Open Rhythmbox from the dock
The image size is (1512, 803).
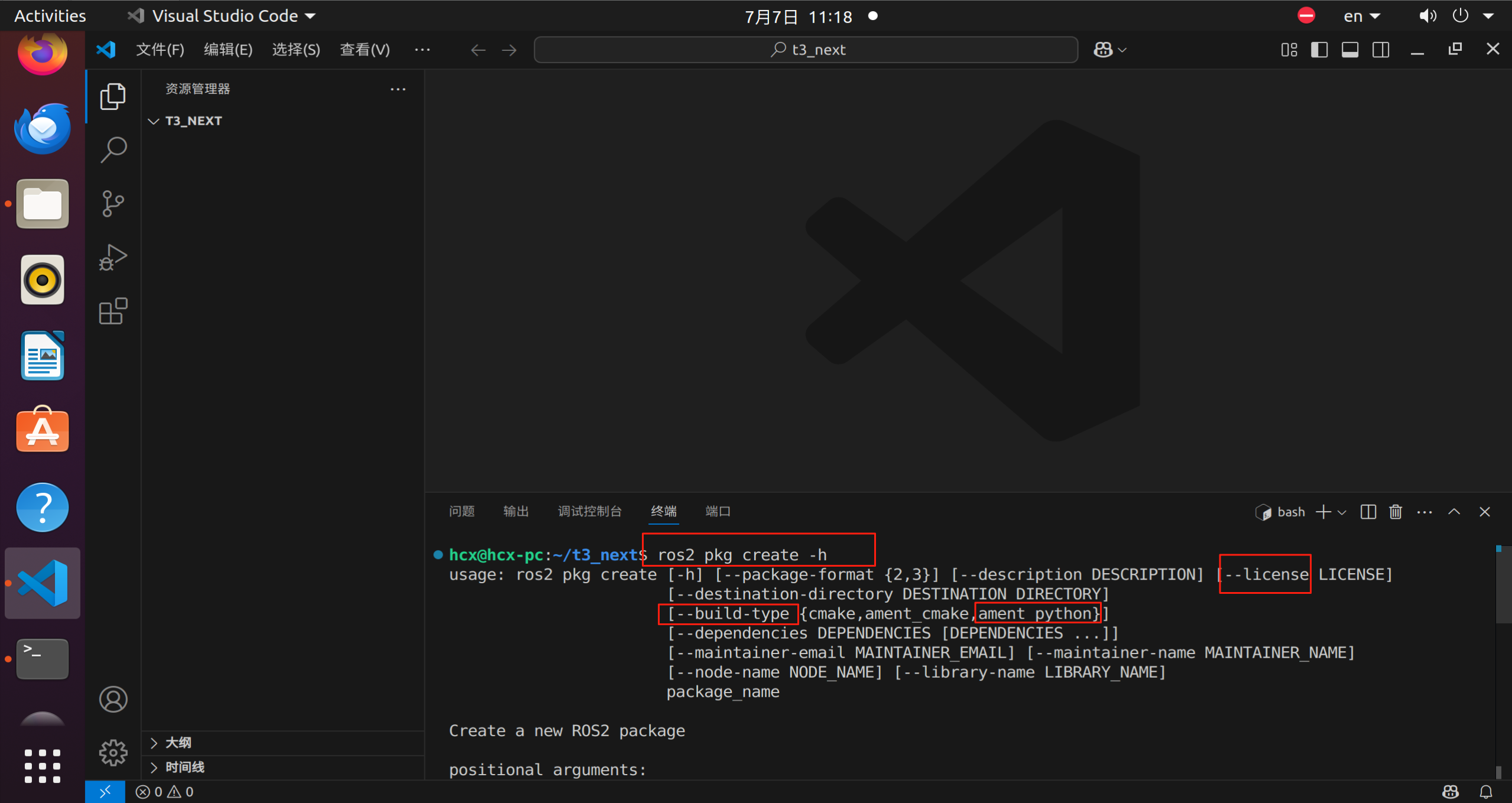[43, 279]
